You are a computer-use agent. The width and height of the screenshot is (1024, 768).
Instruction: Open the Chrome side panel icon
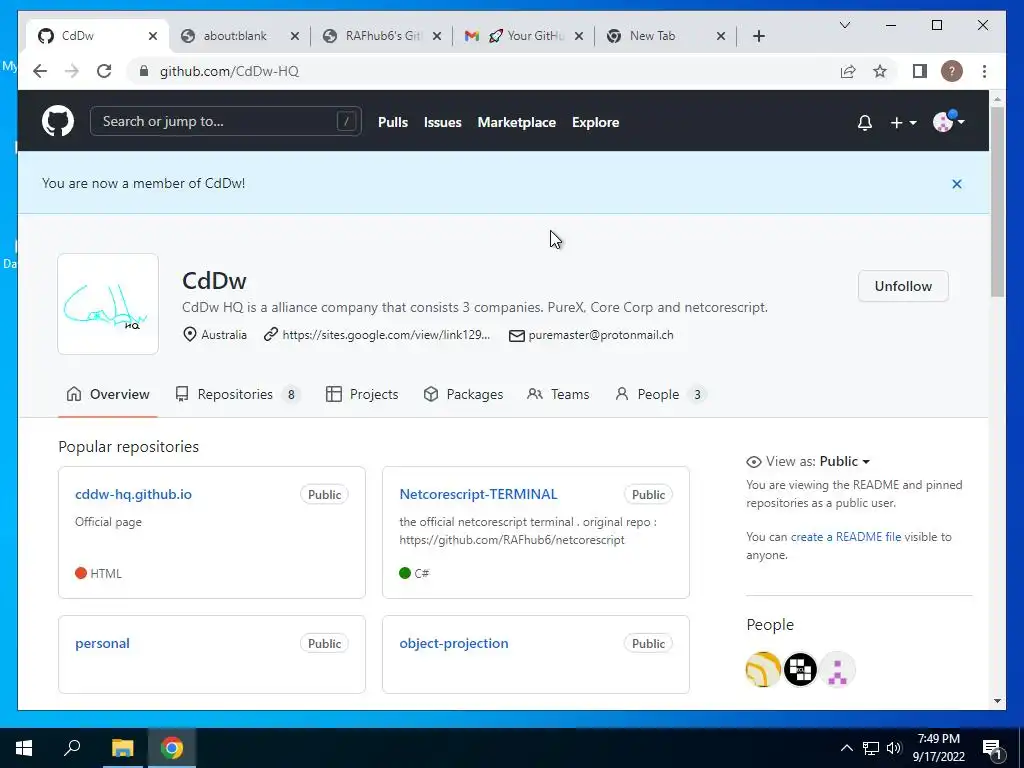tap(920, 71)
